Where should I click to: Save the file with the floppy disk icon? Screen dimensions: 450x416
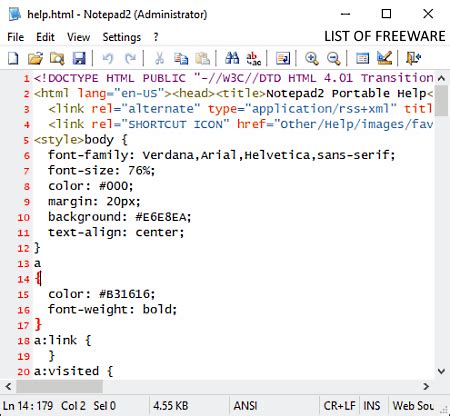tap(79, 58)
